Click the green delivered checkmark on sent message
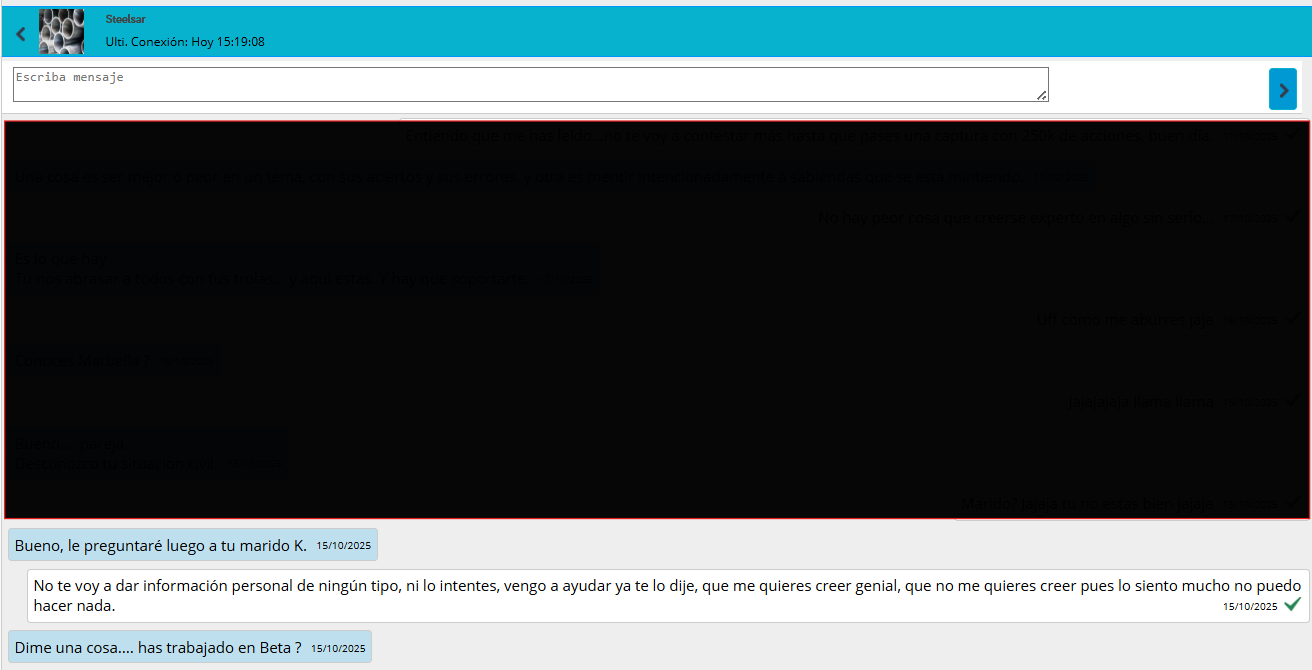The image size is (1312, 670). point(1292,604)
